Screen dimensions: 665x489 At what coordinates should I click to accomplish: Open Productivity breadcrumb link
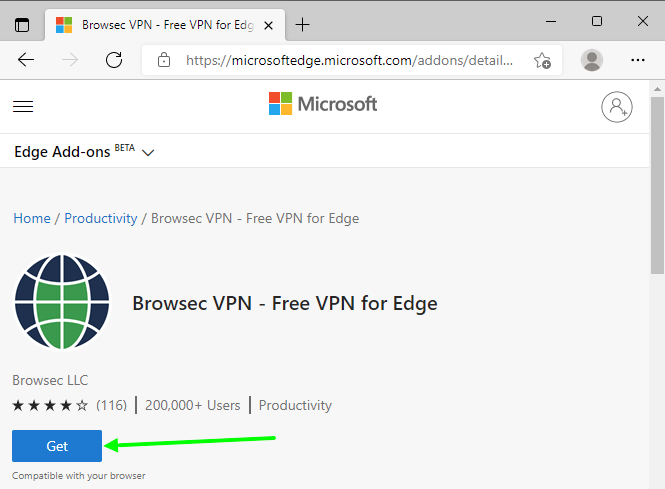(x=101, y=218)
